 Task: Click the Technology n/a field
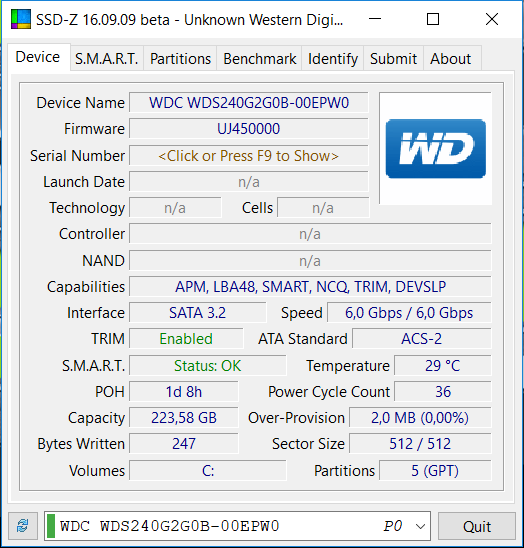(175, 208)
